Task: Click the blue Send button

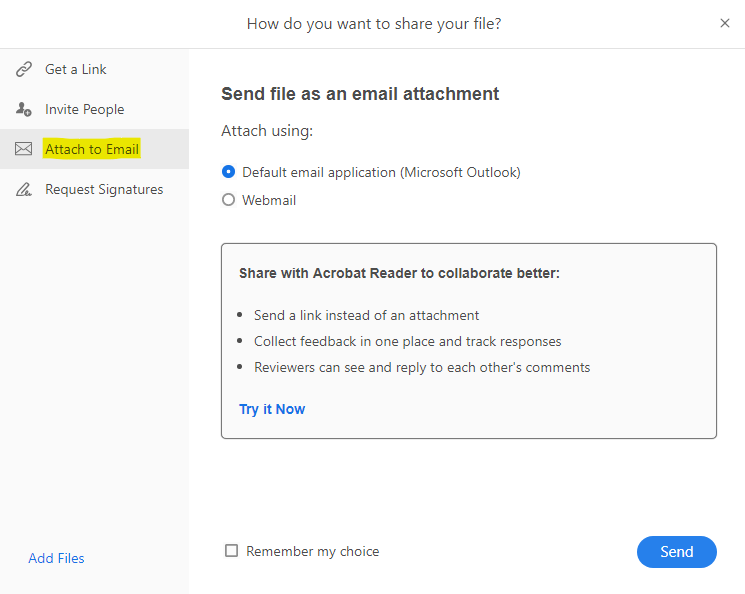Action: [x=677, y=552]
